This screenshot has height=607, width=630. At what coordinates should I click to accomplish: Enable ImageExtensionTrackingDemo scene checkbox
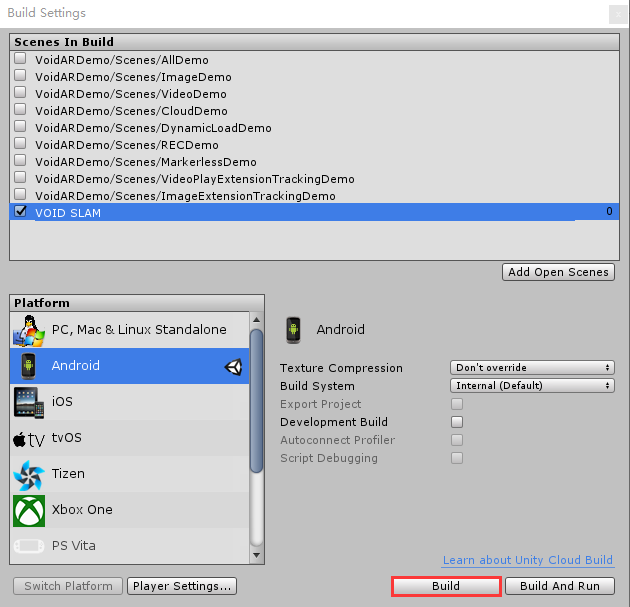point(20,194)
